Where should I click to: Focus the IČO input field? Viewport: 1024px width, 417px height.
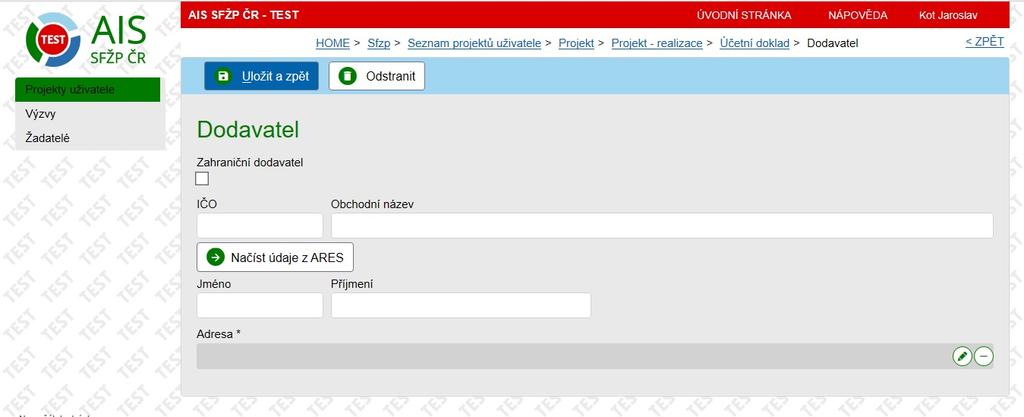point(260,226)
